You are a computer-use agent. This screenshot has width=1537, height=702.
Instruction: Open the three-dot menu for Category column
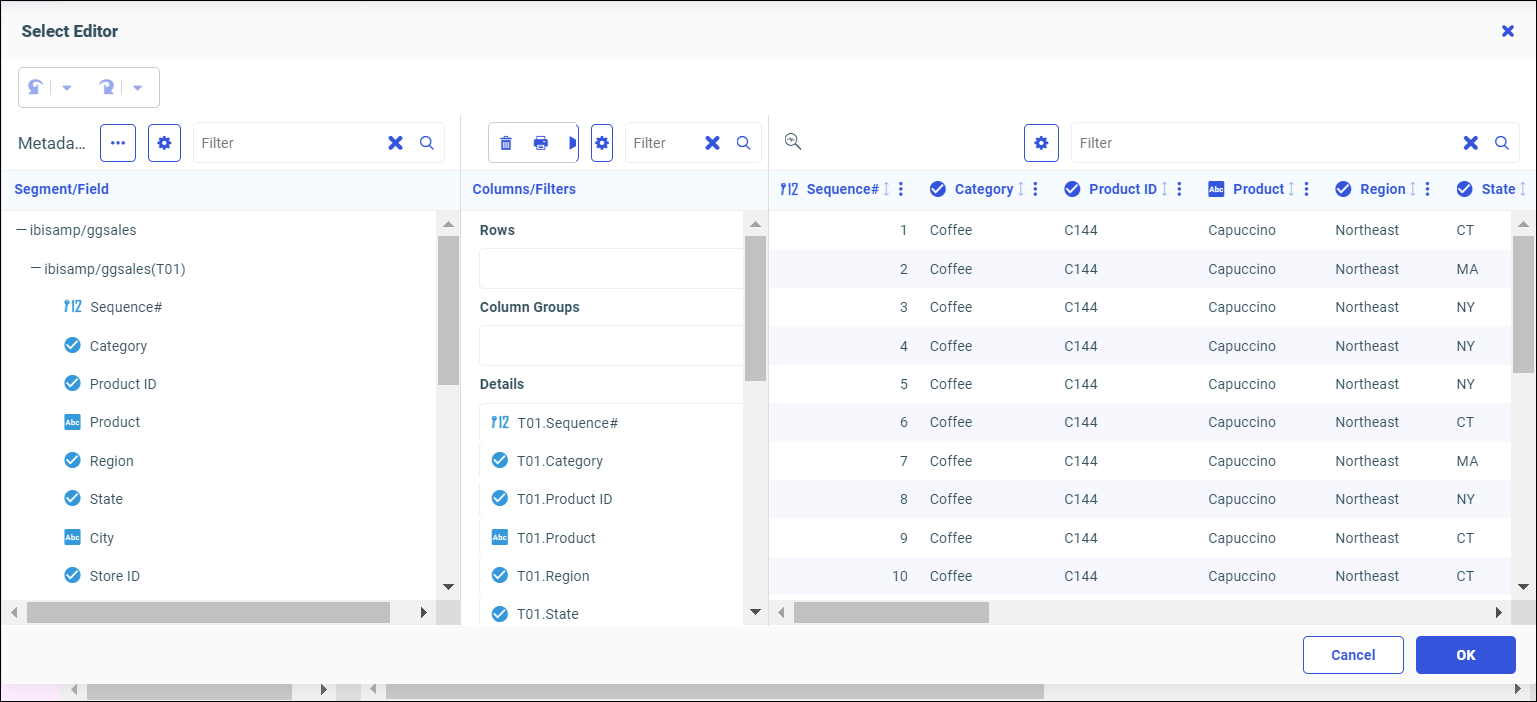[1035, 189]
